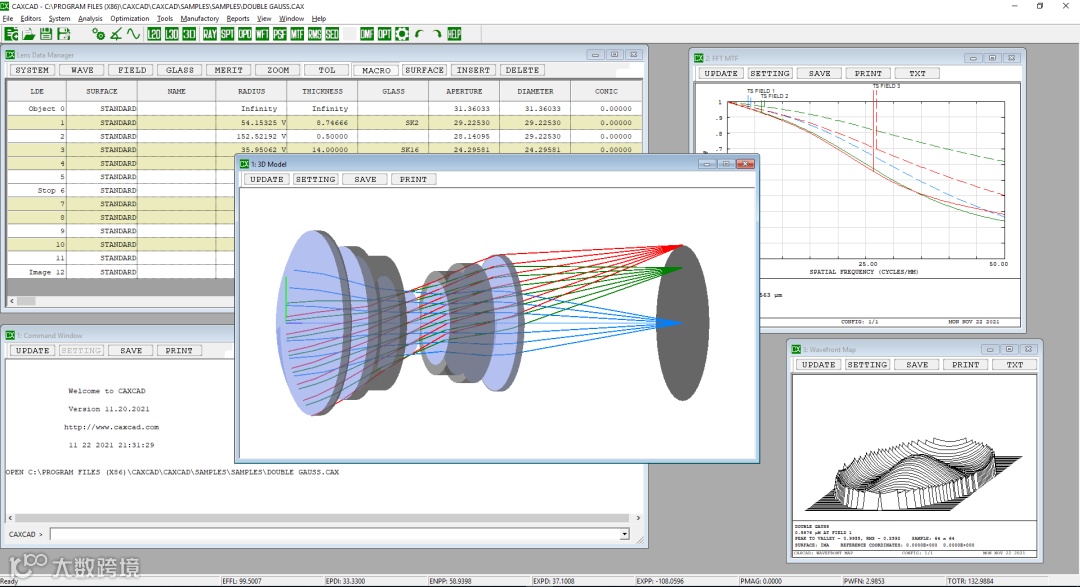
Task: Click the undo arrow toolbar icon
Action: click(x=419, y=34)
